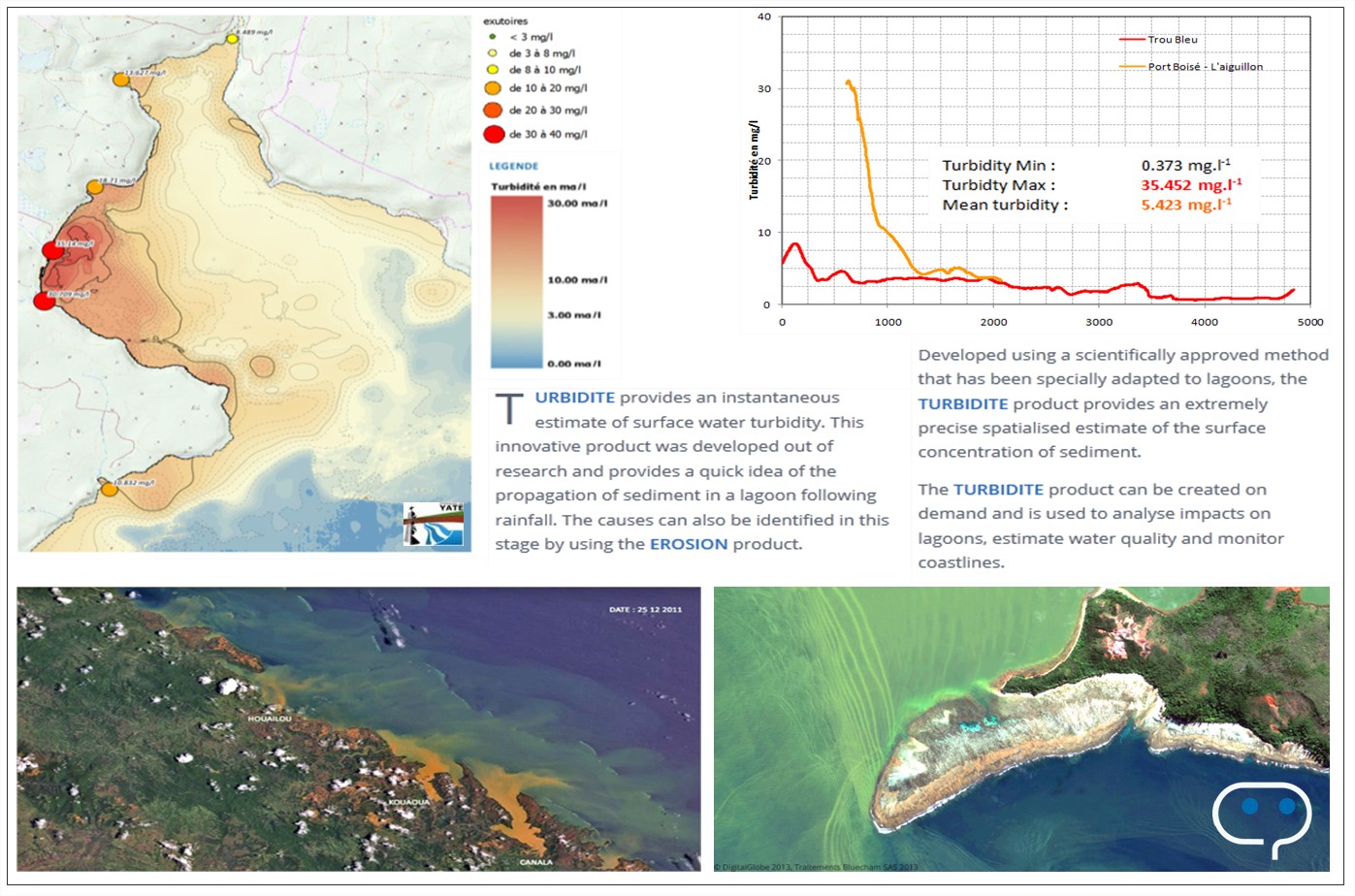
Task: Click the 'Turbidity Min :' label
Action: [x=999, y=166]
